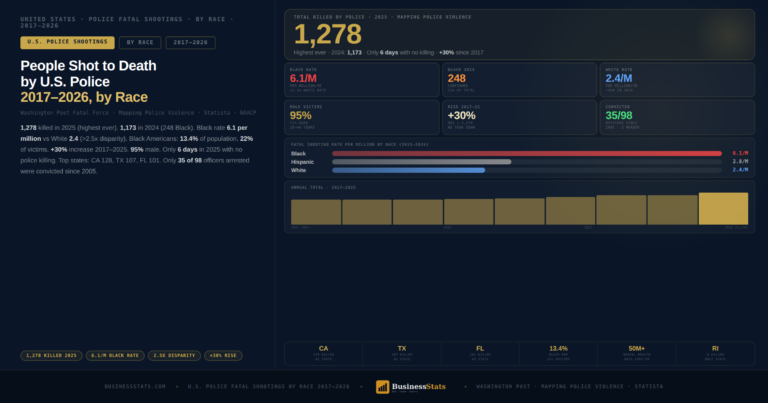Click the highlighted 2025 annual bar
This screenshot has width=768, height=403.
tap(723, 209)
